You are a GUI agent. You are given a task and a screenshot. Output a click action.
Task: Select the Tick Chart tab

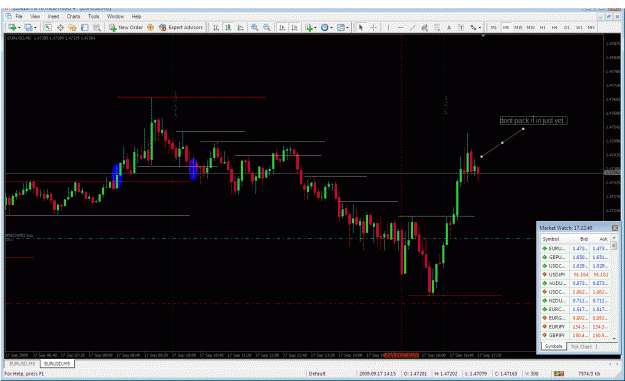pyautogui.click(x=581, y=347)
